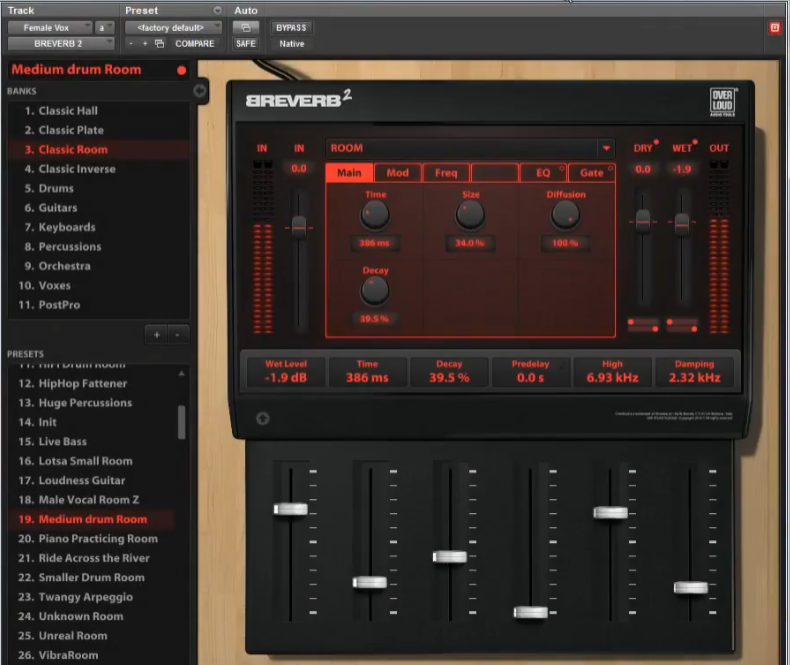Screen dimensions: 790x665
Task: Click the presets list scroll-up arrow
Action: [x=181, y=374]
